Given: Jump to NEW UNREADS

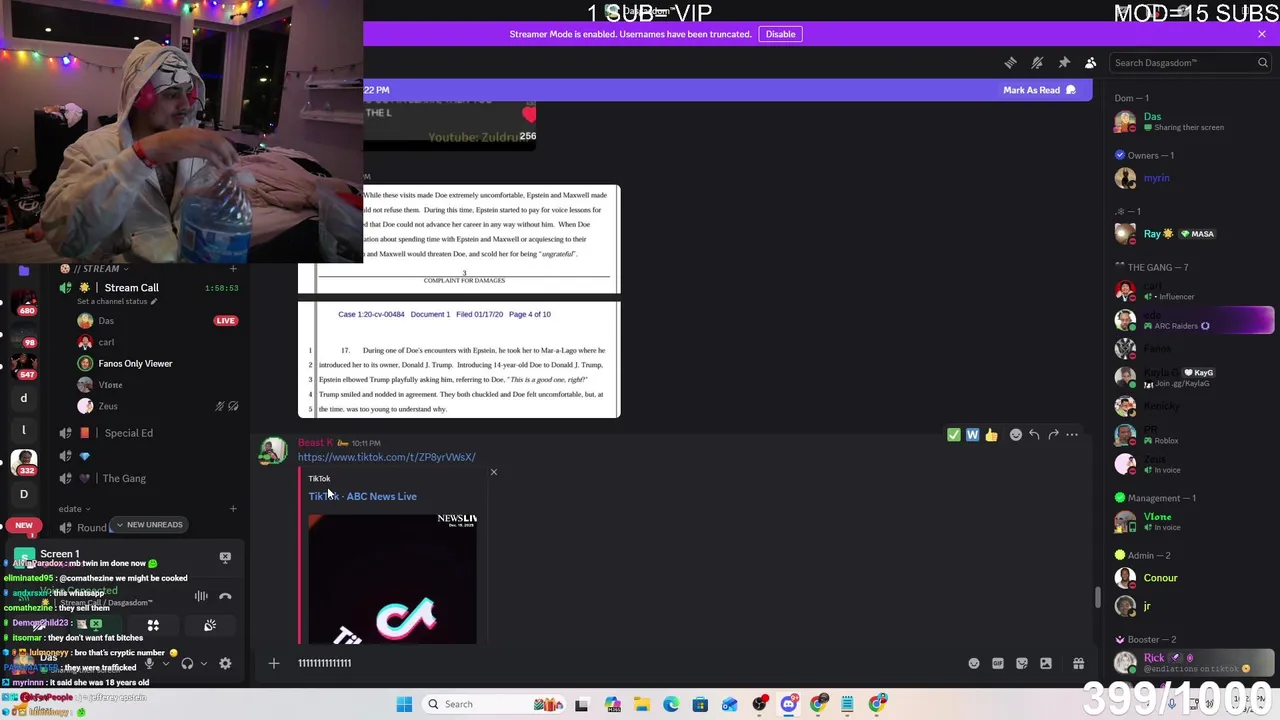Looking at the screenshot, I should click(x=148, y=524).
